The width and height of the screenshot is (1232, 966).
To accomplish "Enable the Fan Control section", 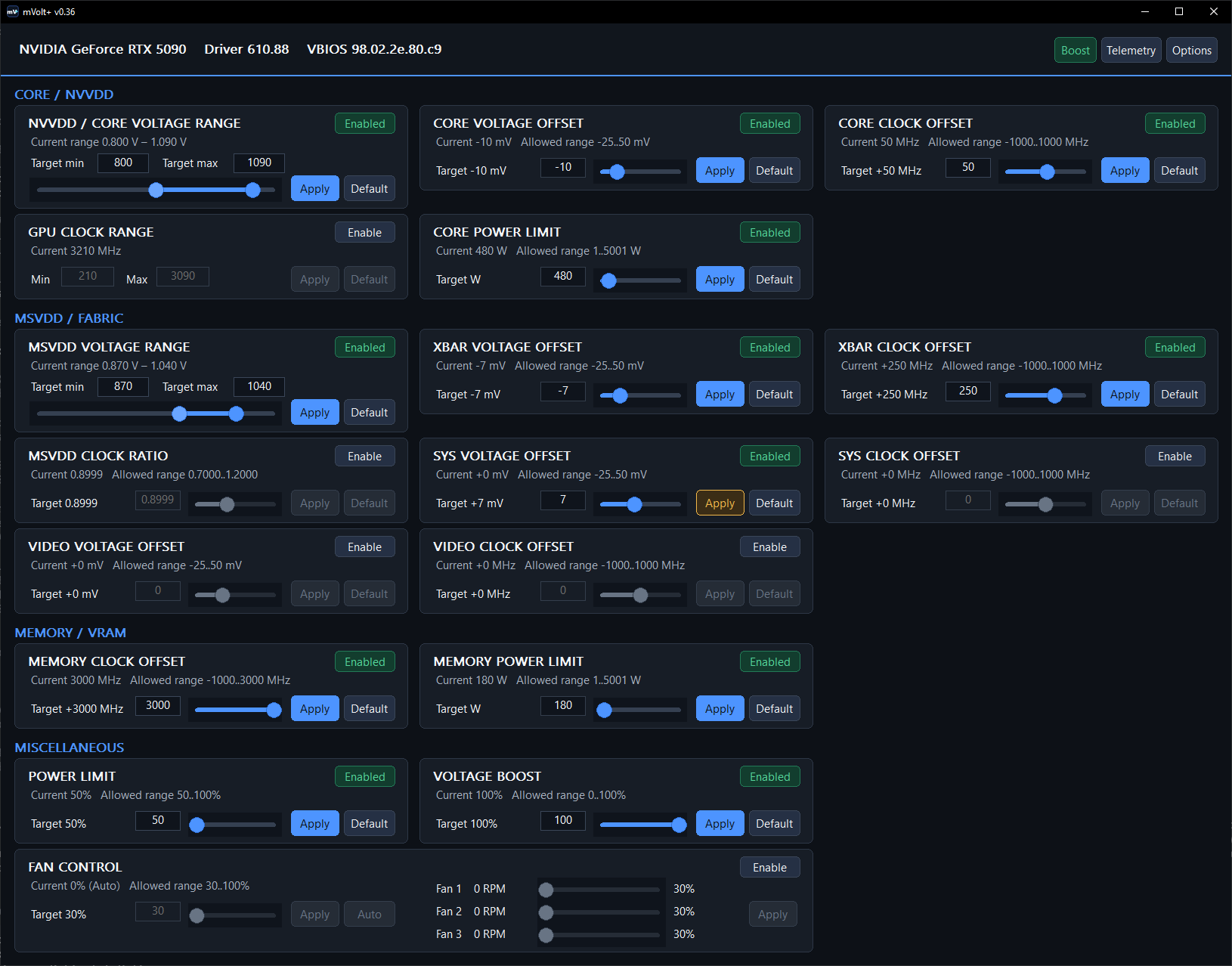I will coord(769,868).
